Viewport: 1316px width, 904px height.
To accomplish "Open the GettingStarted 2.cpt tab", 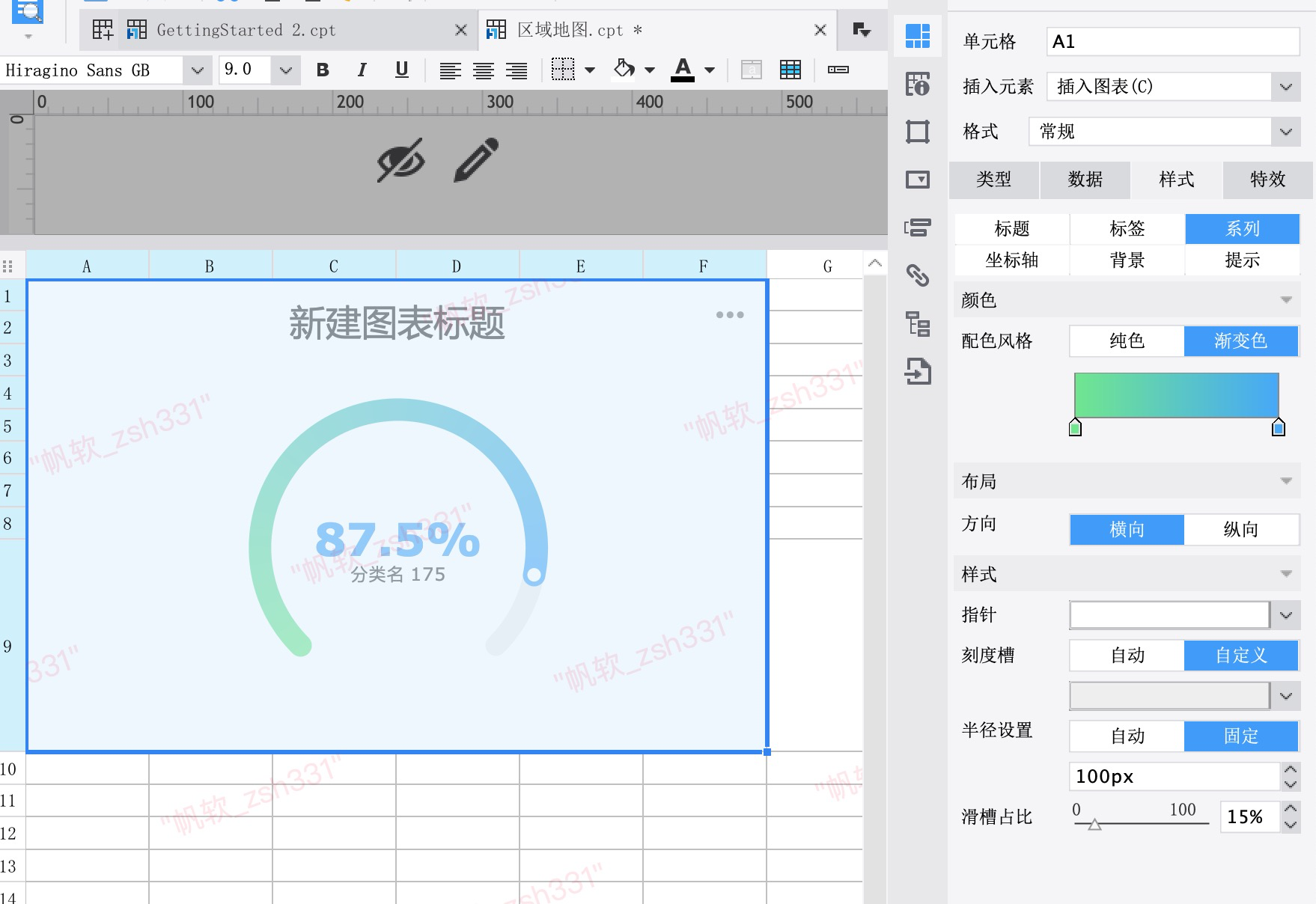I will pos(246,30).
